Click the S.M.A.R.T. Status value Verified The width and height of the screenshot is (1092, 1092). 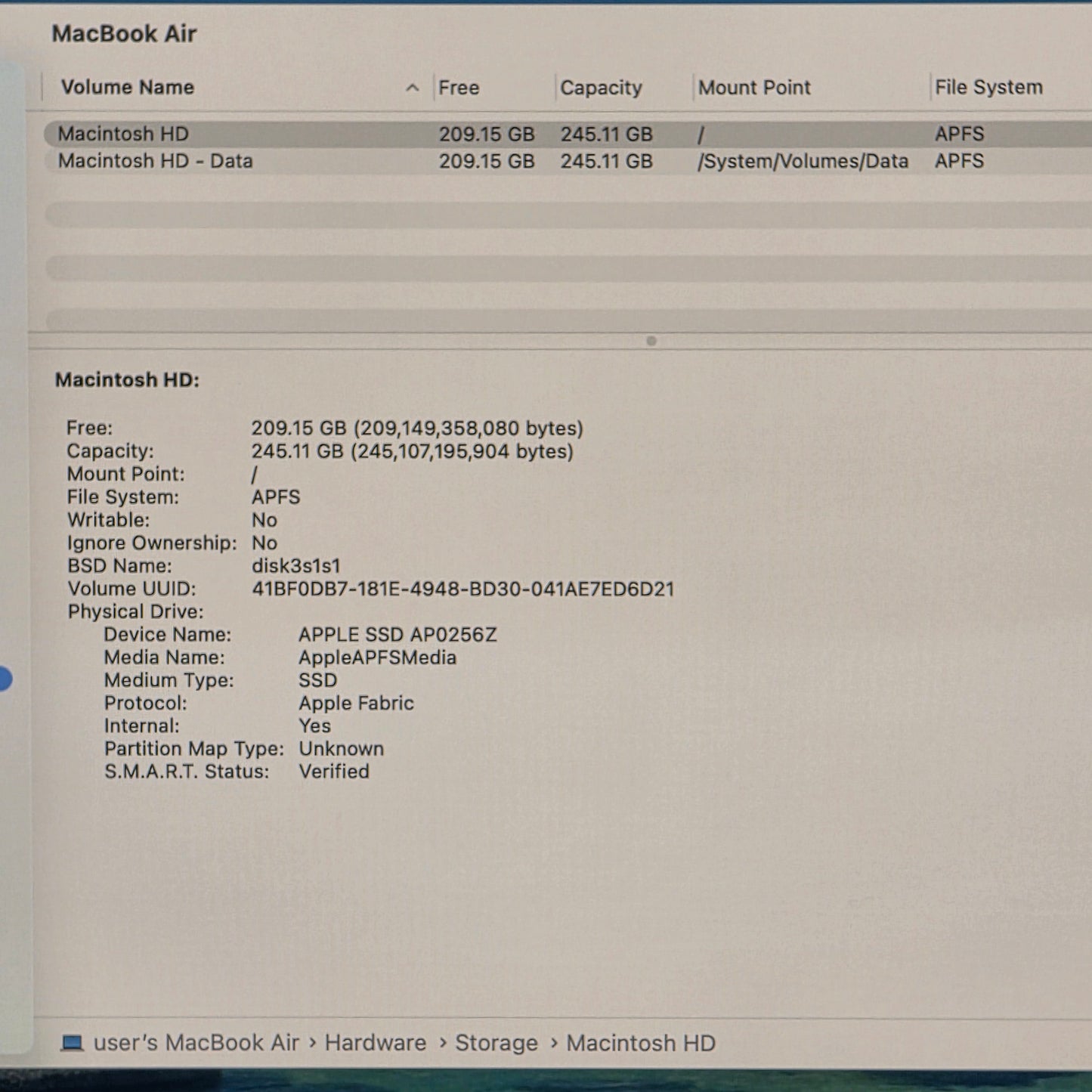334,772
